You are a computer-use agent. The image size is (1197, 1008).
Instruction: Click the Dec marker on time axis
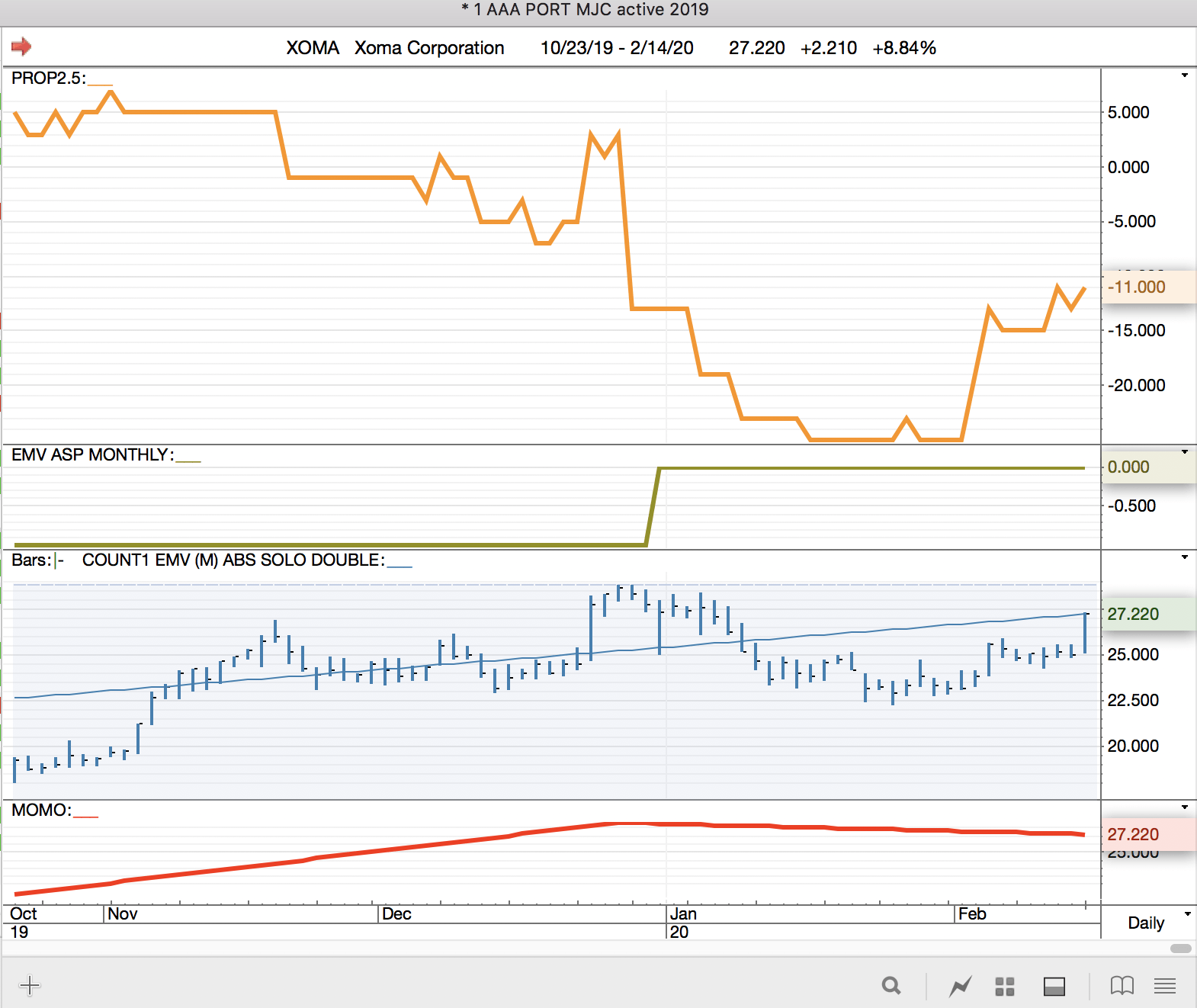(x=396, y=913)
